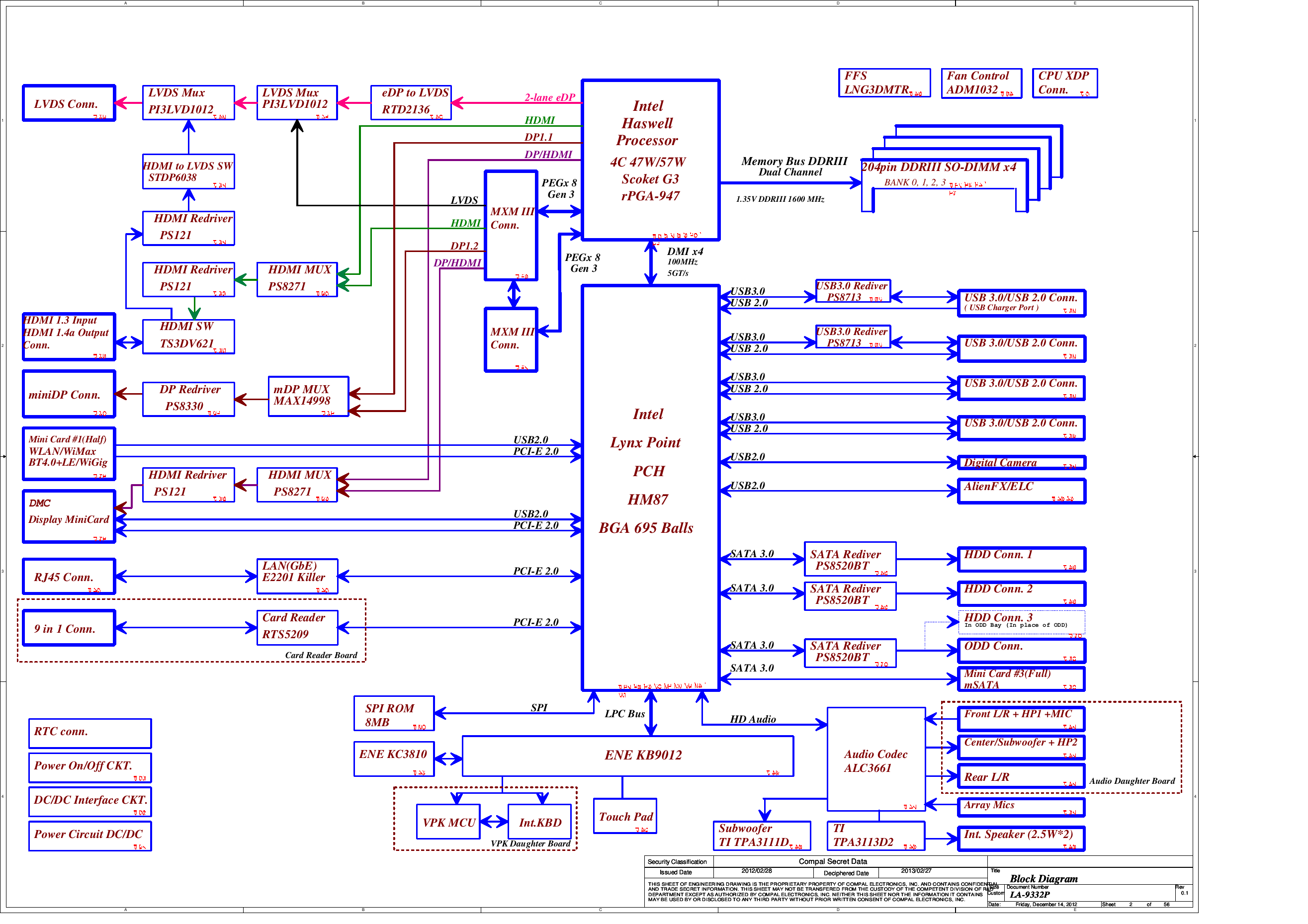Click the eDP to LVDS RTD2136 block

(411, 102)
